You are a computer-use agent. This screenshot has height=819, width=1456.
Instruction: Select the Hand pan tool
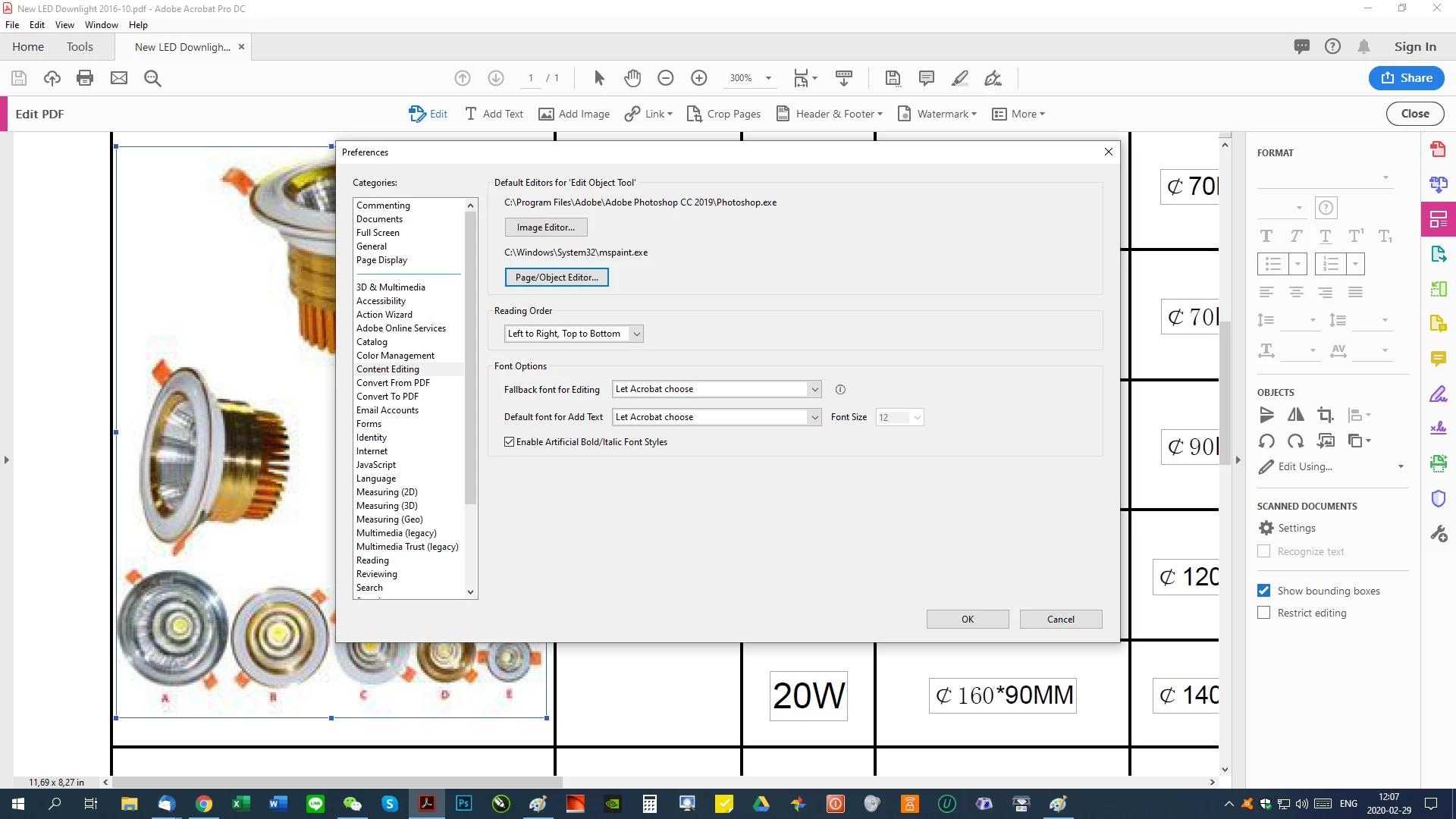pyautogui.click(x=632, y=78)
